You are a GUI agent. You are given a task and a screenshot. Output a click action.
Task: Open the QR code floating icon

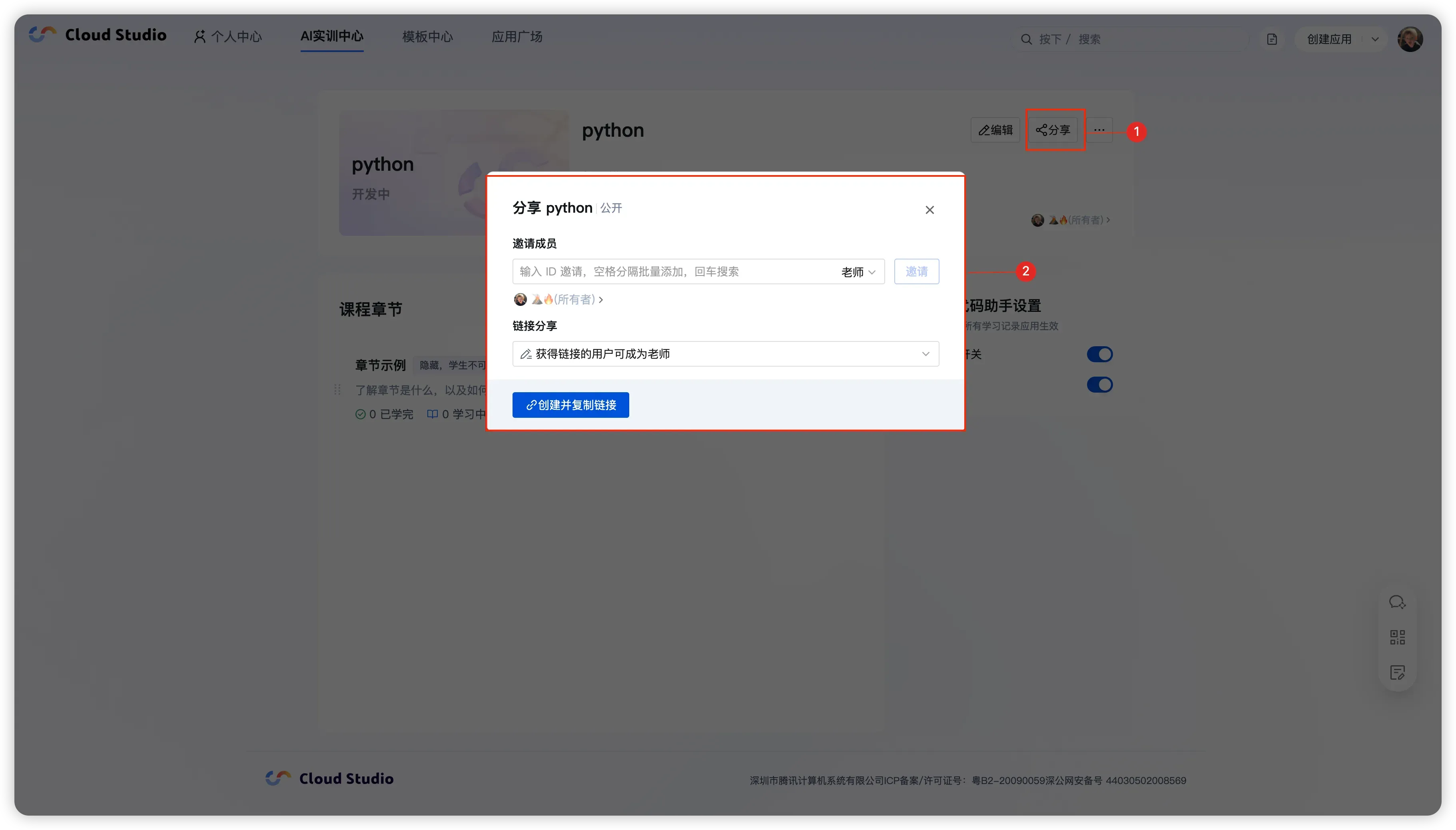[x=1397, y=637]
